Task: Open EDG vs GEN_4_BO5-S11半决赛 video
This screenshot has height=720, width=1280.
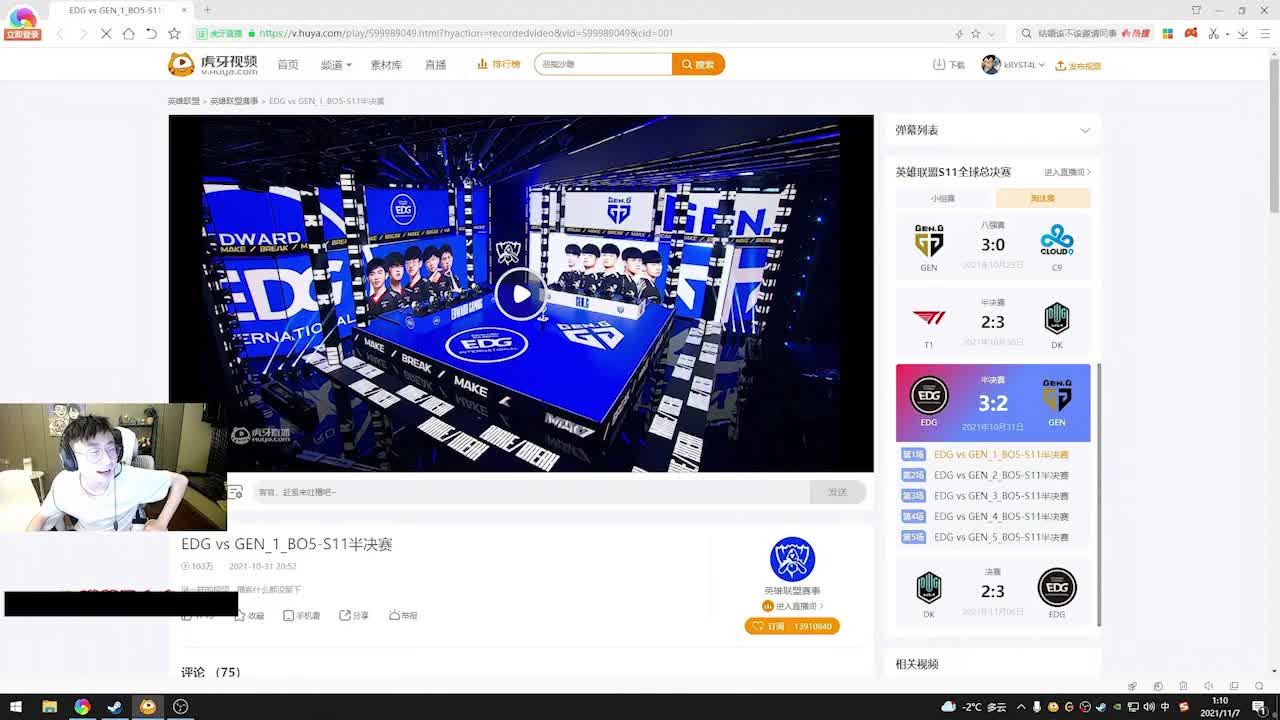Action: click(x=1001, y=516)
